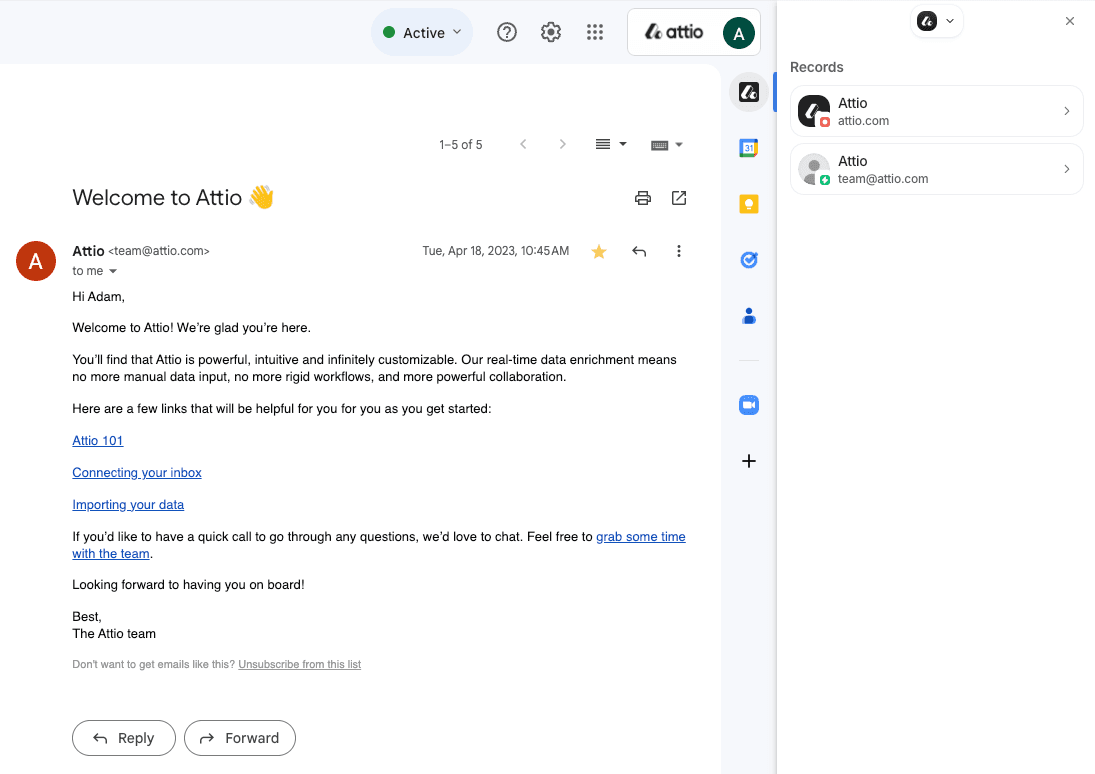Open the Google apps grid

click(x=595, y=32)
